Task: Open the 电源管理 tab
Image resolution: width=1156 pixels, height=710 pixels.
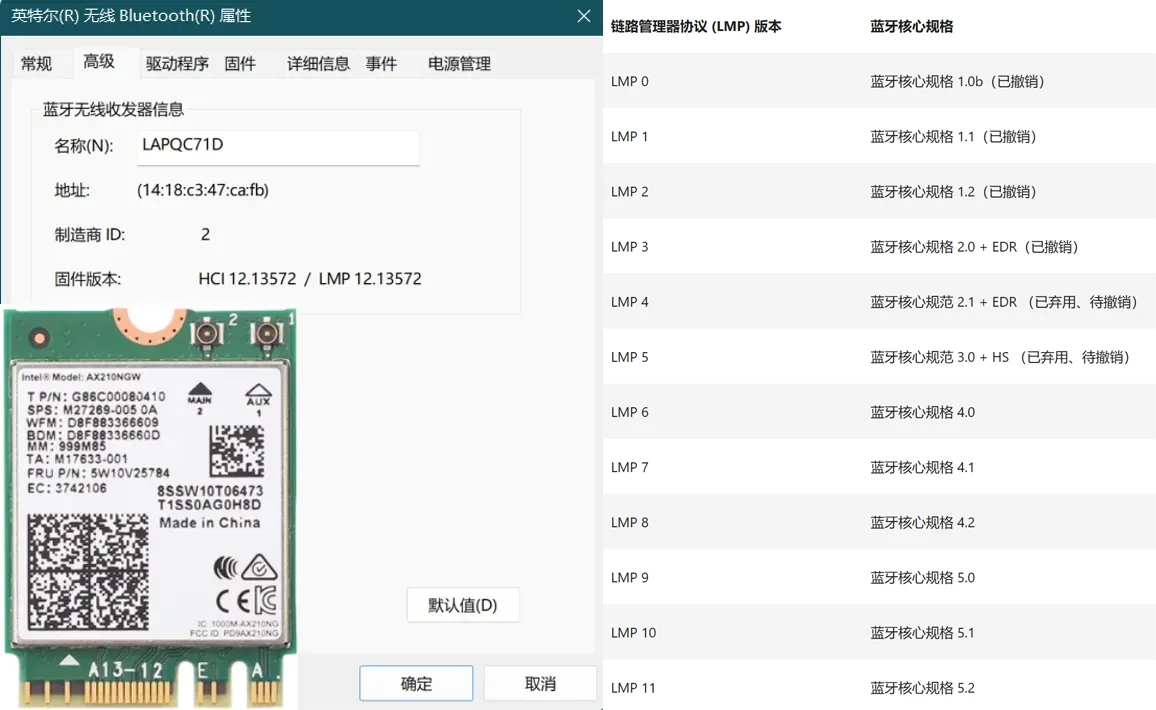Action: pyautogui.click(x=459, y=63)
